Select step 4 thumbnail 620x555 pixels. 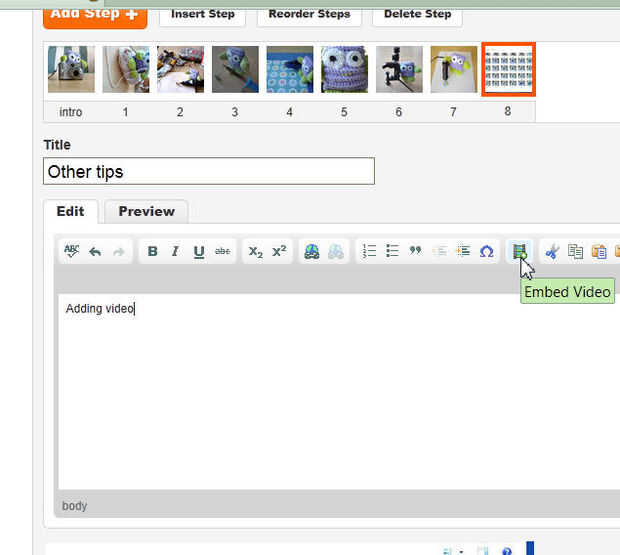point(290,70)
